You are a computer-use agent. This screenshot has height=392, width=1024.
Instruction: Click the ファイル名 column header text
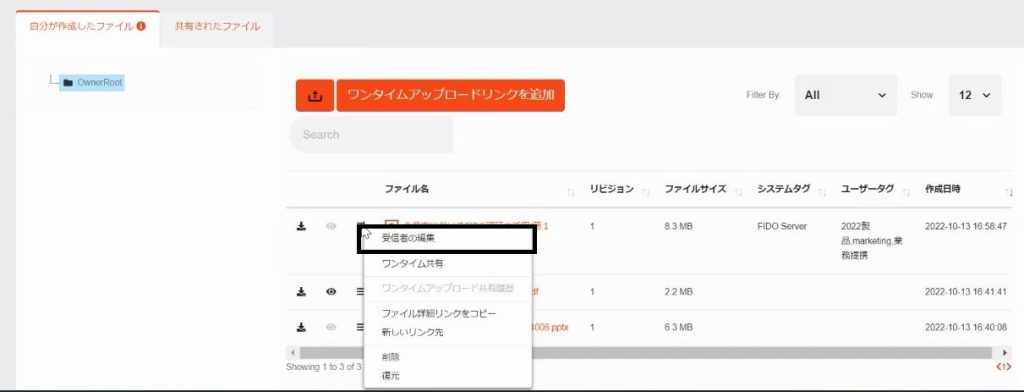(407, 189)
